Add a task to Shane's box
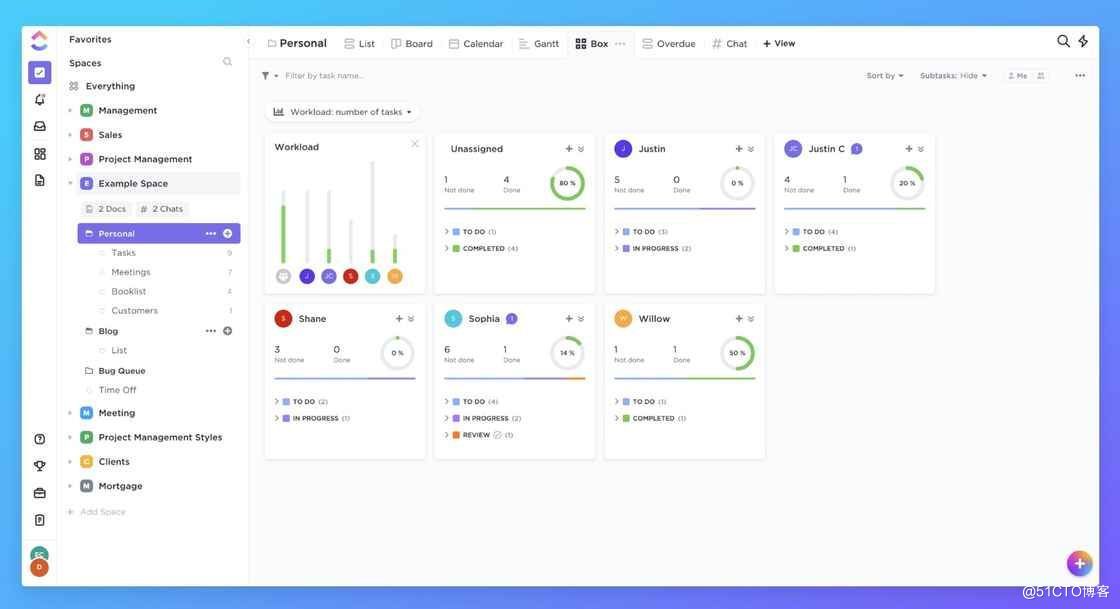The height and width of the screenshot is (609, 1120). coord(399,318)
